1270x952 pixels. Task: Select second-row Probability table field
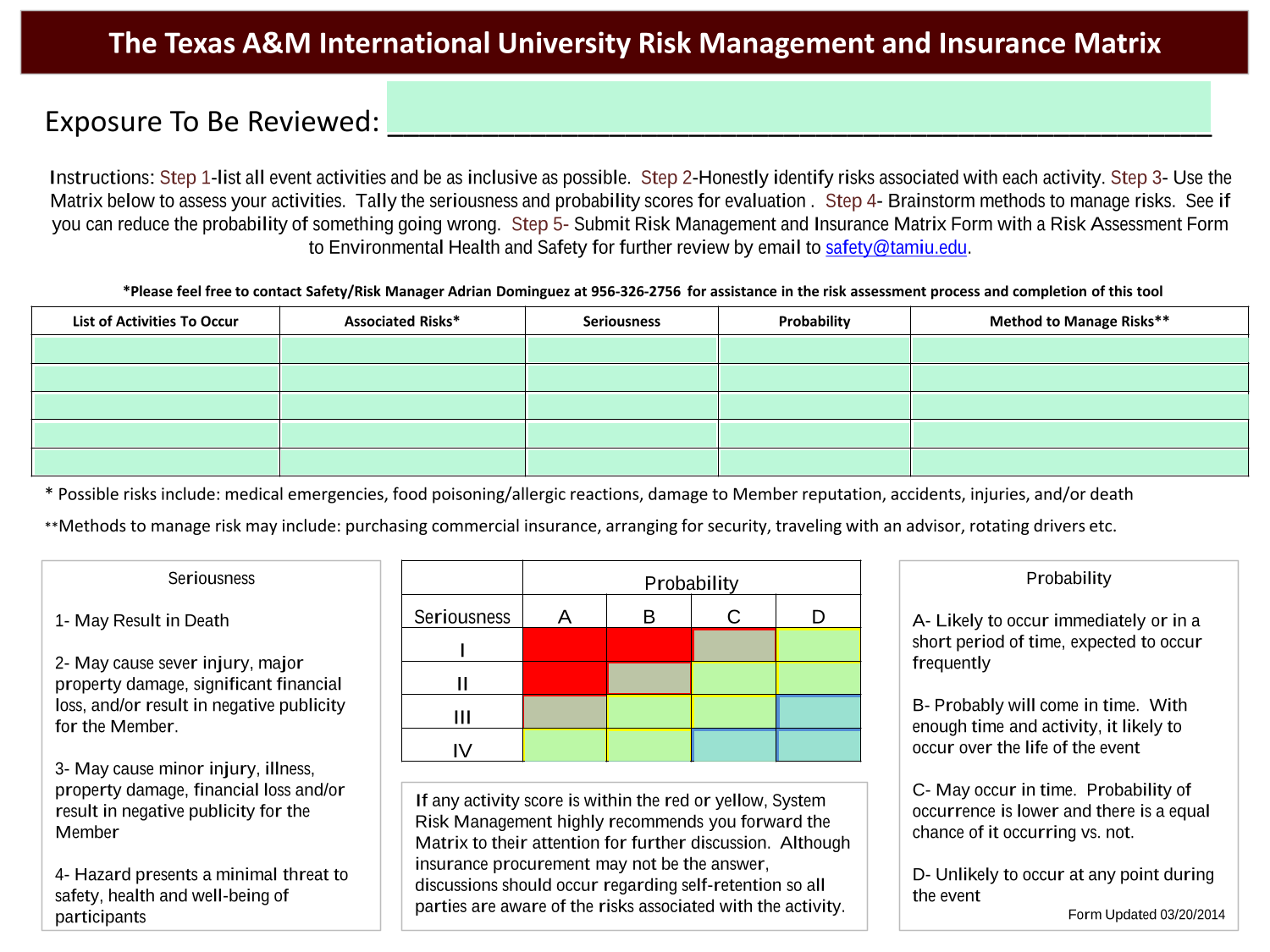point(814,377)
